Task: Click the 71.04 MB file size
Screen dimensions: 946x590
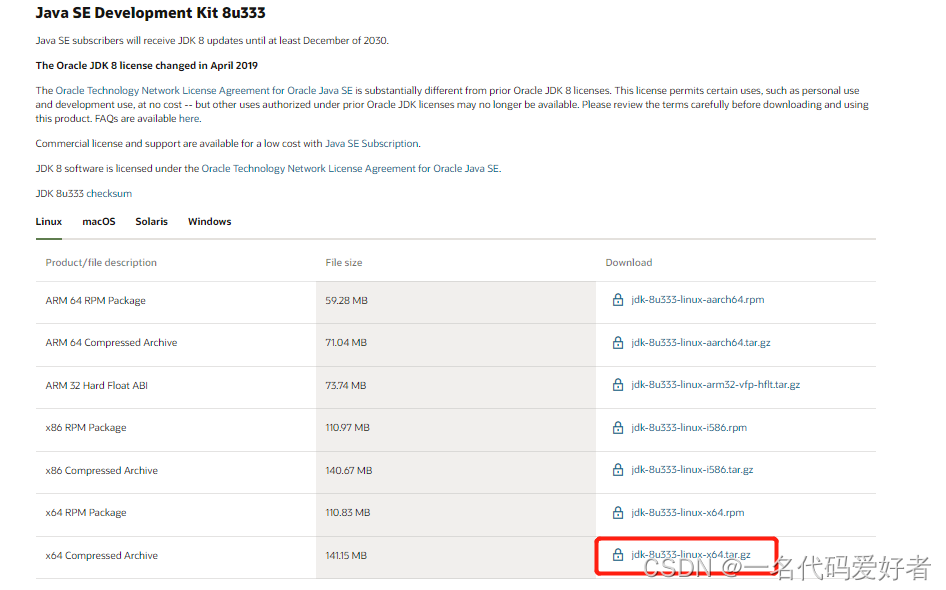Action: point(346,343)
